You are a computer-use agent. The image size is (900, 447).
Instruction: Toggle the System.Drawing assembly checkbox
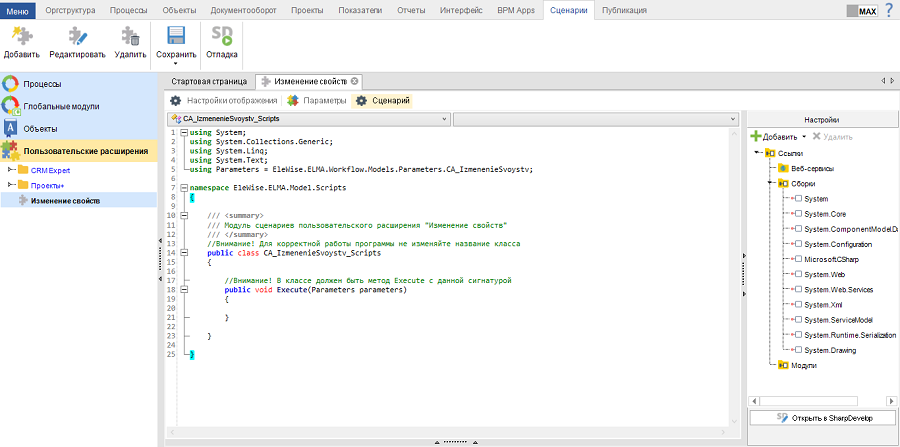tap(798, 350)
